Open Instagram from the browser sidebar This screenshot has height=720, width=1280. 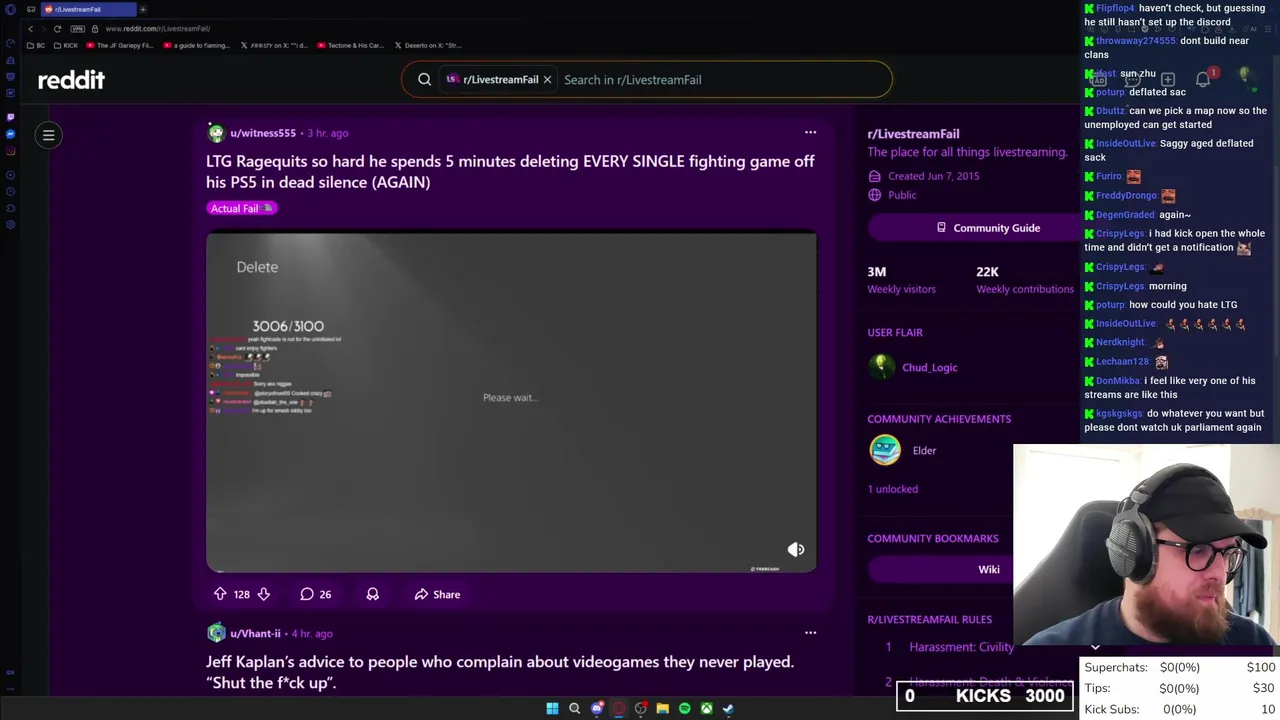(10, 151)
